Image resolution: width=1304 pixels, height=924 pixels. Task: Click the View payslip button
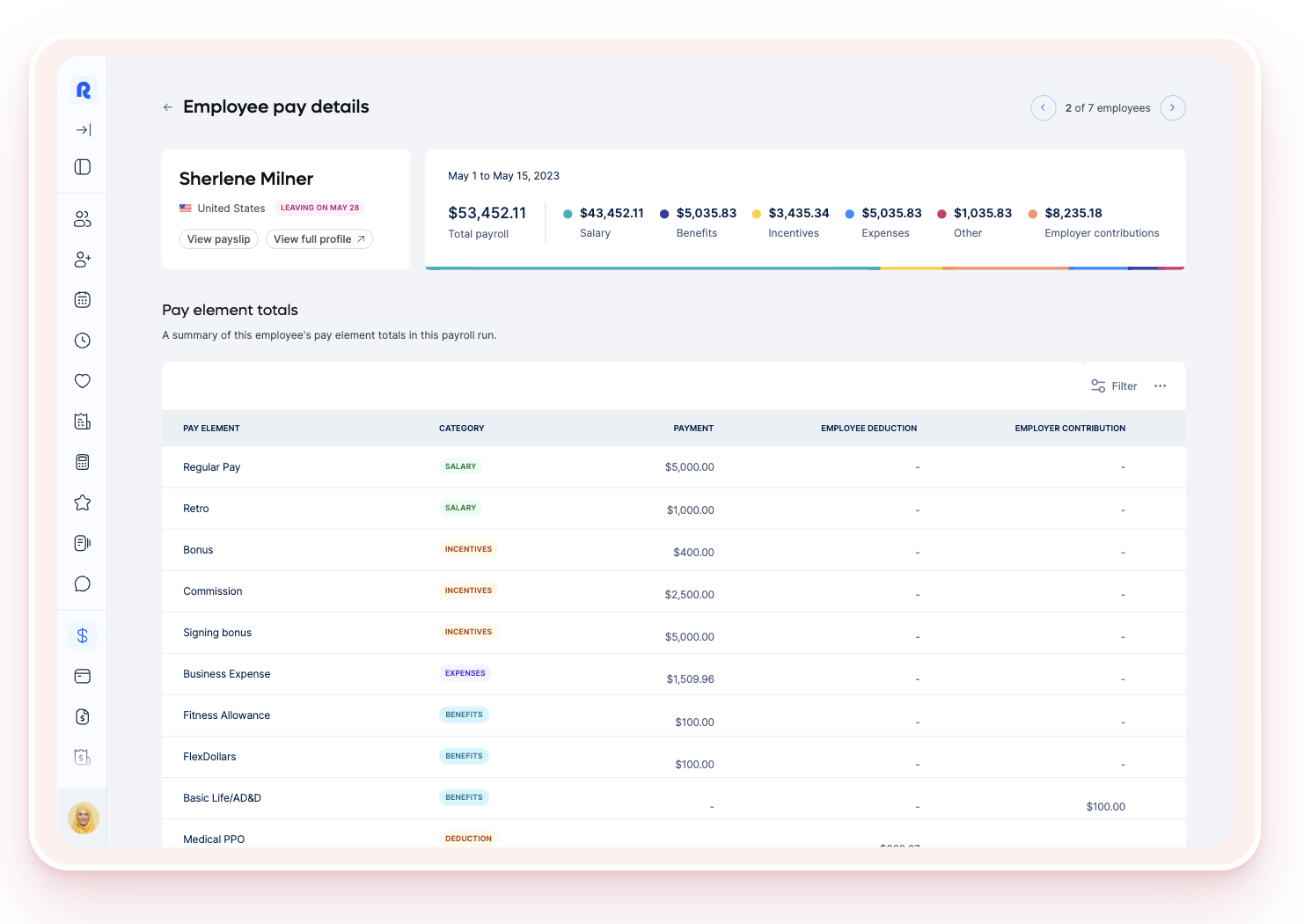(218, 239)
